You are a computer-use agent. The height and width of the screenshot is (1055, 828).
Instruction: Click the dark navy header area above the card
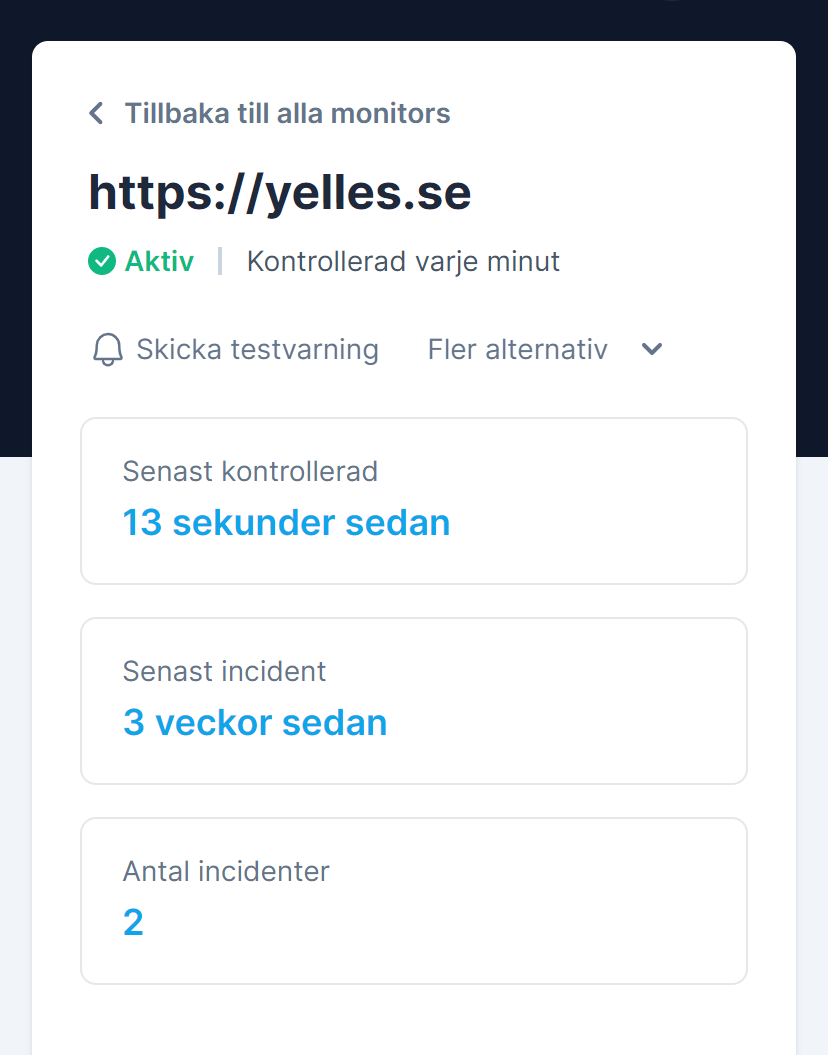[400, 18]
